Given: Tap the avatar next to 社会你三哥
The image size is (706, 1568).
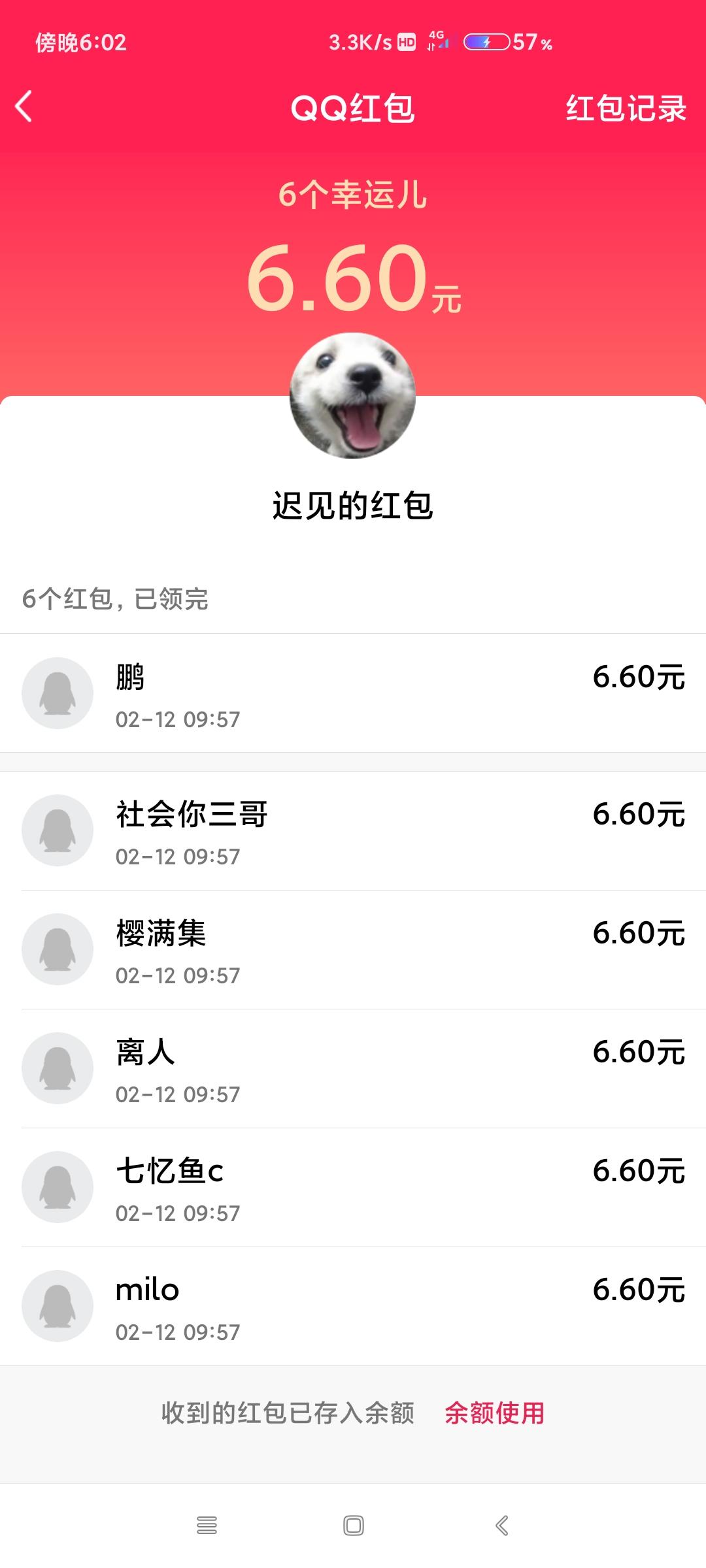Looking at the screenshot, I should pos(58,830).
